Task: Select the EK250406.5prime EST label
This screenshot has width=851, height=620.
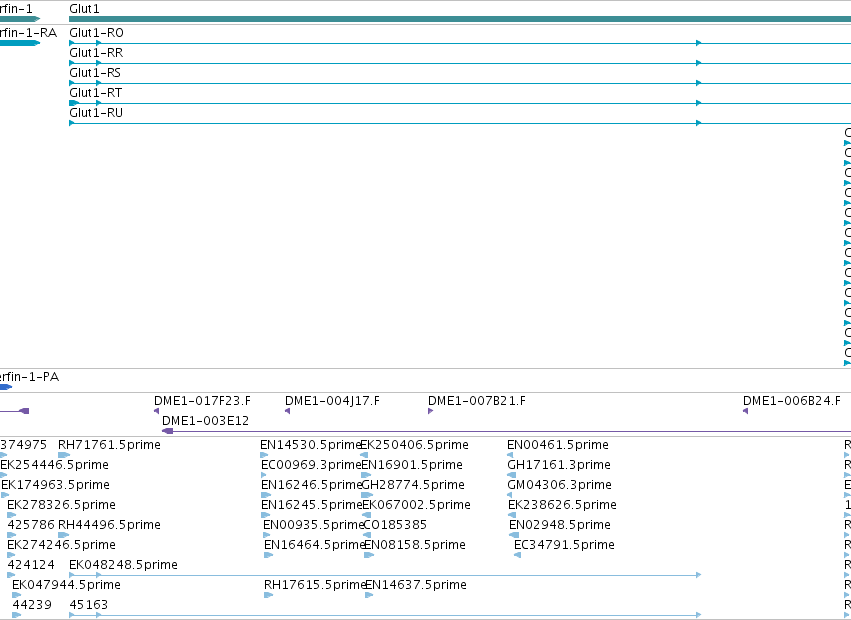Action: (x=415, y=445)
